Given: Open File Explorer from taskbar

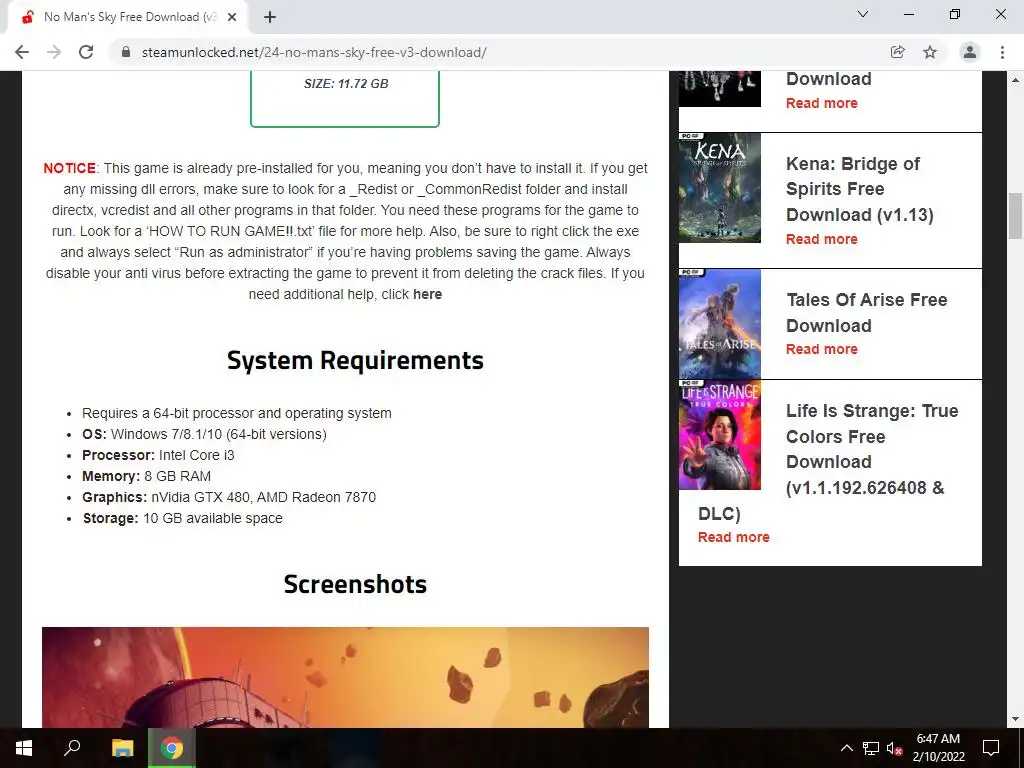Looking at the screenshot, I should coord(122,748).
